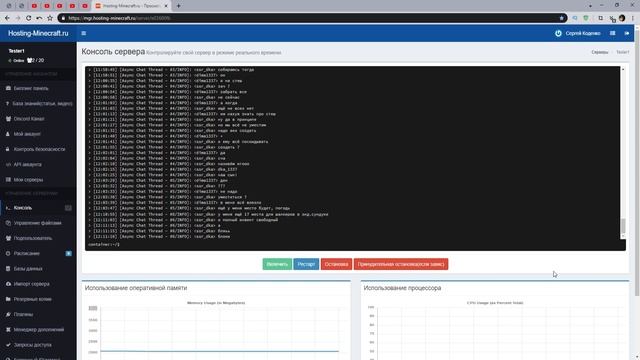
Task: Open Плагины in the sidebar
Action: click(38, 314)
